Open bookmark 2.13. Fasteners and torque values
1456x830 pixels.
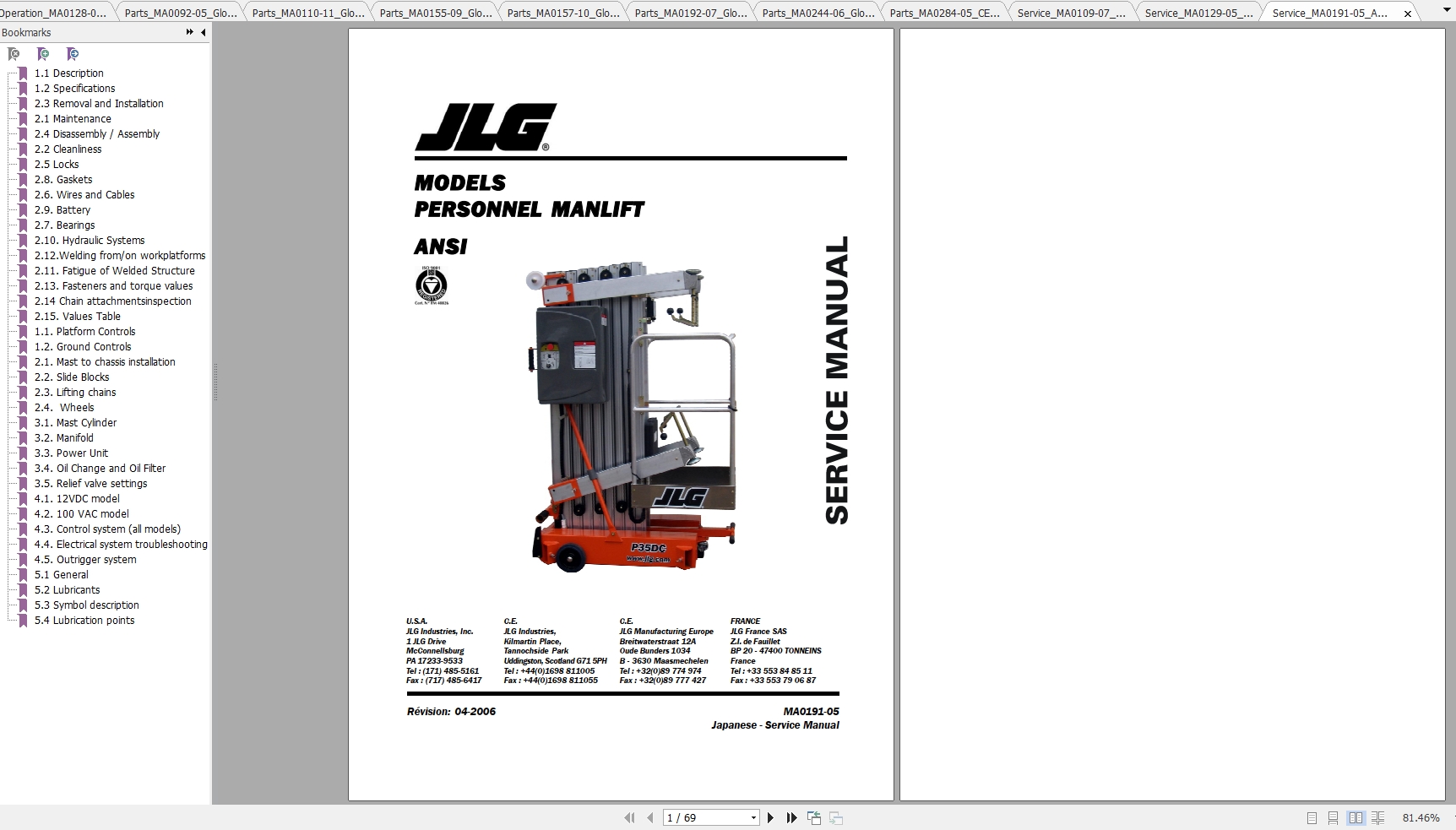(x=114, y=286)
